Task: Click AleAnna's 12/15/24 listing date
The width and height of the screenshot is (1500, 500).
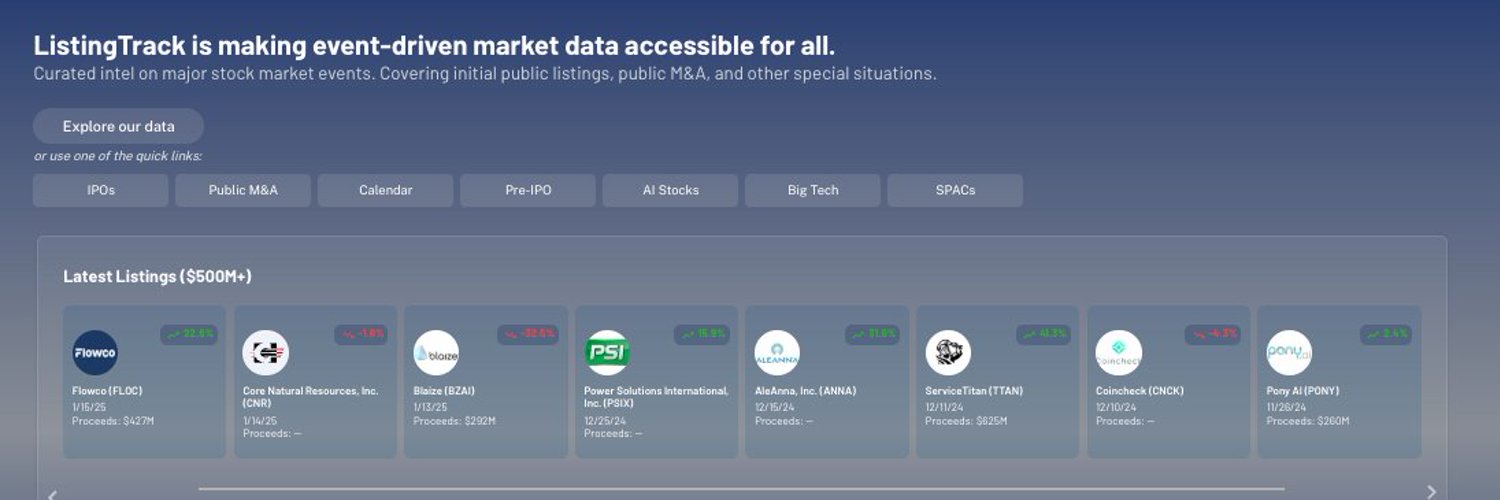Action: (x=774, y=407)
